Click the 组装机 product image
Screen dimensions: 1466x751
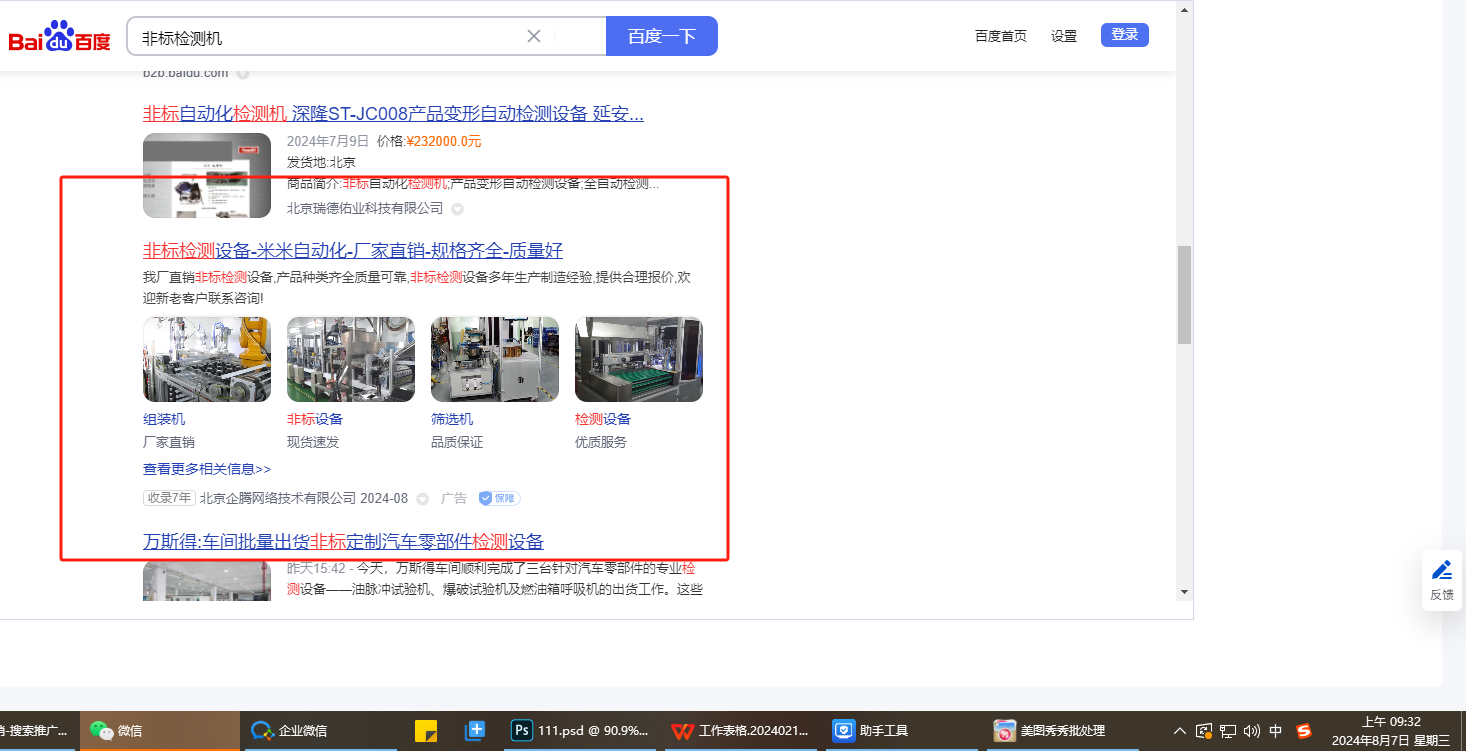click(207, 360)
